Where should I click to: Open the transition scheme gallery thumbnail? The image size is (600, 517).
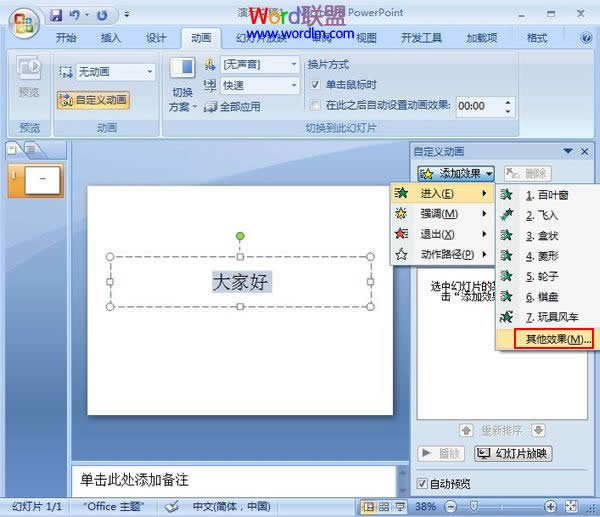pos(183,68)
